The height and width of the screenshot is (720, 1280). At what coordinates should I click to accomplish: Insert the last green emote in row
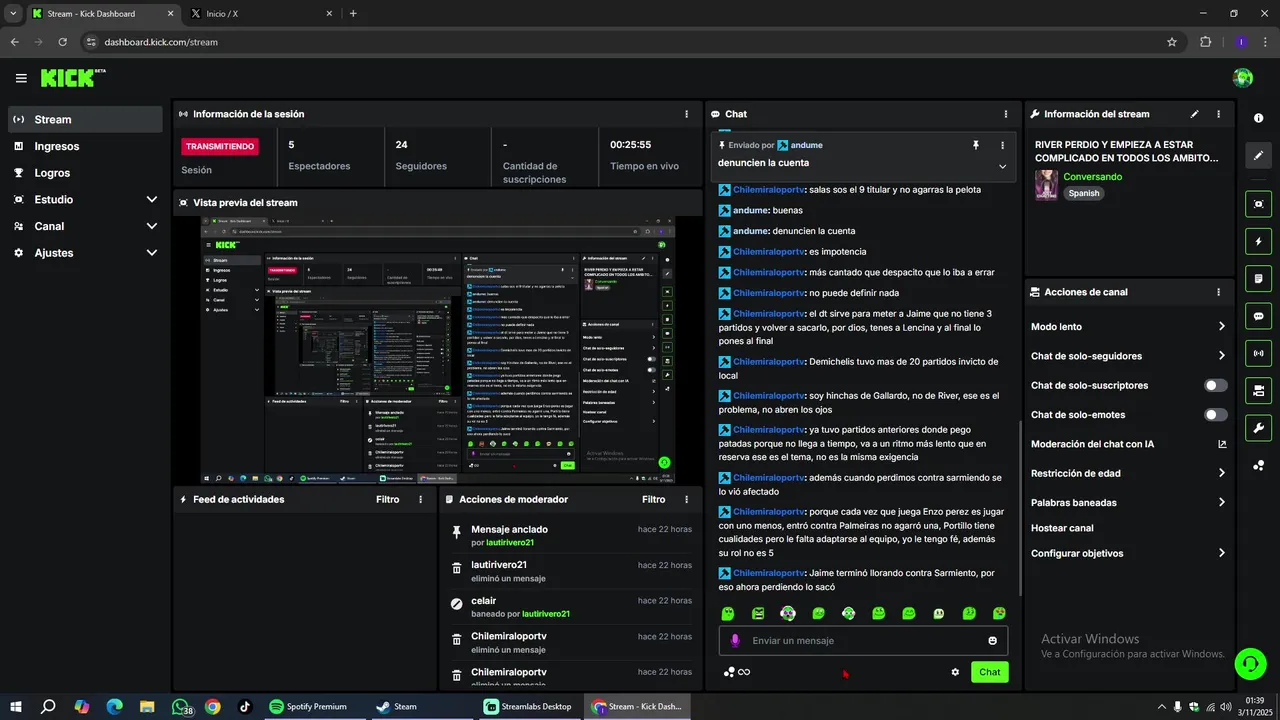[x=999, y=613]
